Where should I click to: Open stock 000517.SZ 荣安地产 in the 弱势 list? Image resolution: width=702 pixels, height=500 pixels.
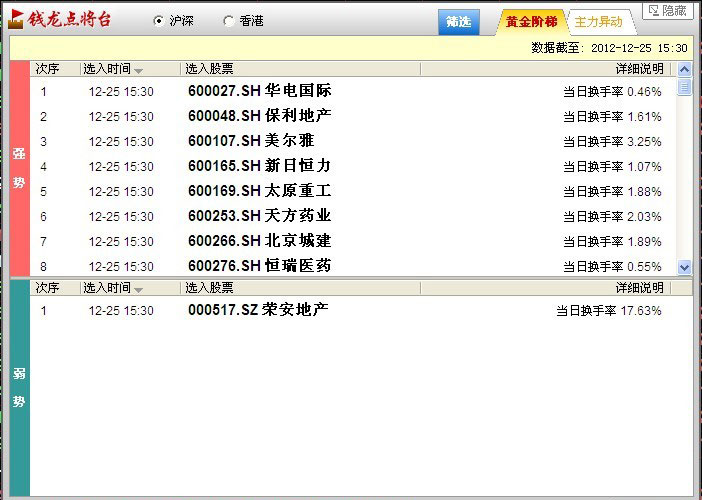[x=258, y=310]
